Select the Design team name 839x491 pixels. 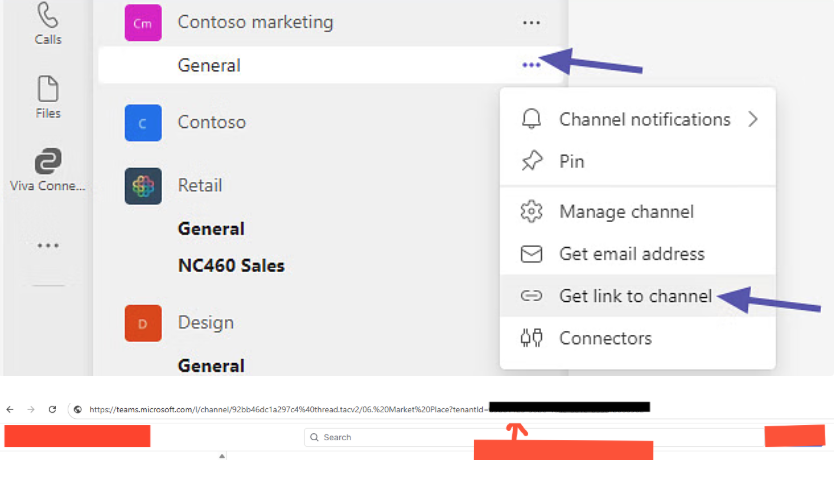point(205,323)
